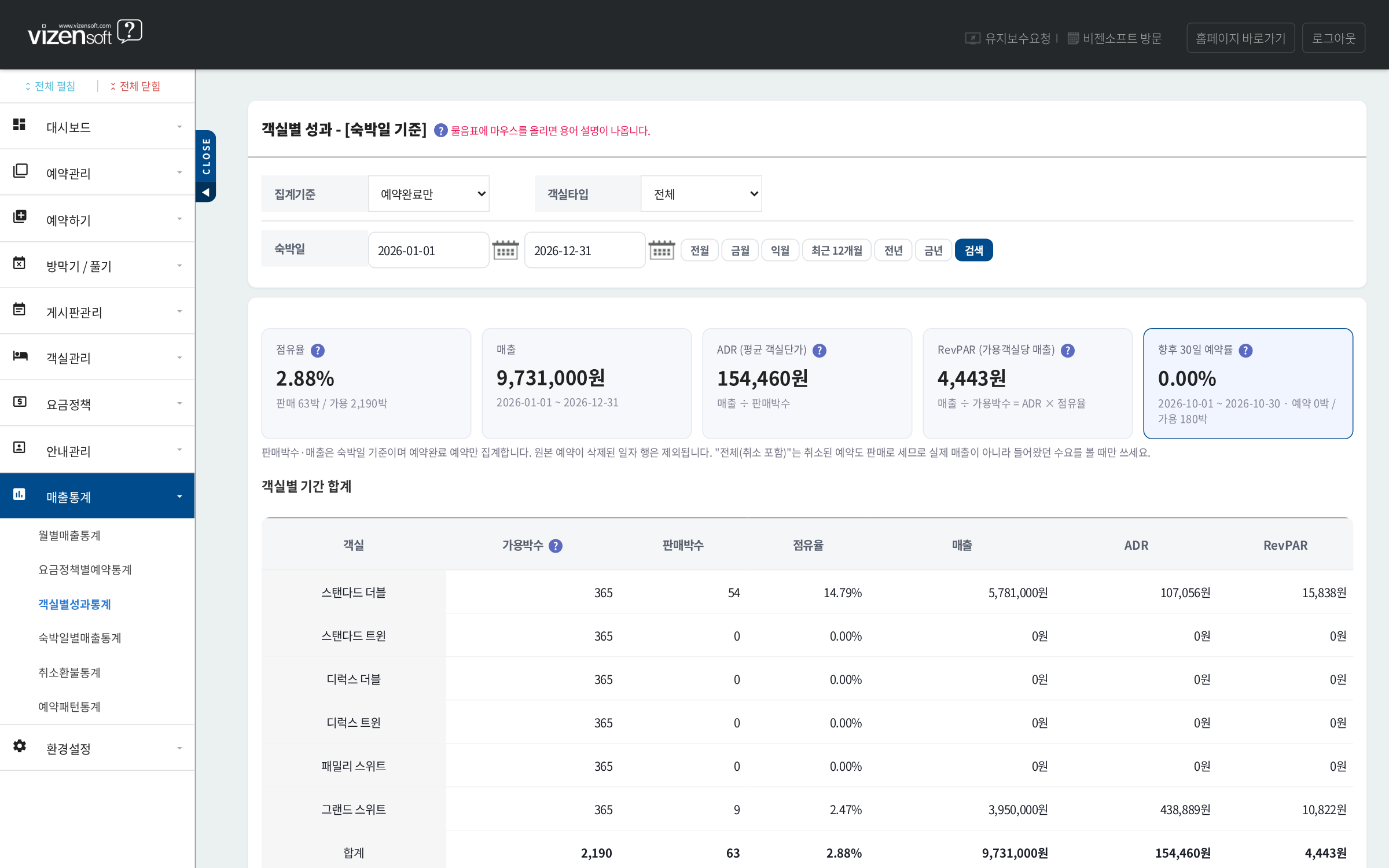Viewport: 1389px width, 868px height.
Task: Select the 최근 12개월 range button
Action: [836, 250]
